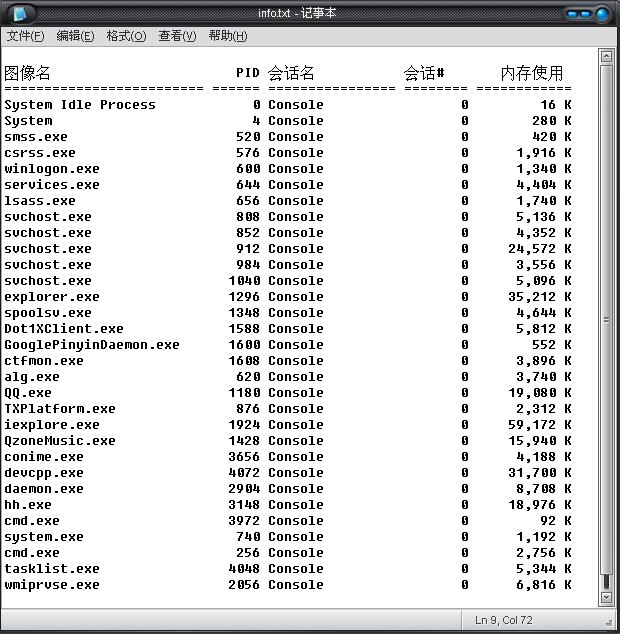The image size is (620, 634).
Task: Click the PID value 912
Action: [x=248, y=249]
